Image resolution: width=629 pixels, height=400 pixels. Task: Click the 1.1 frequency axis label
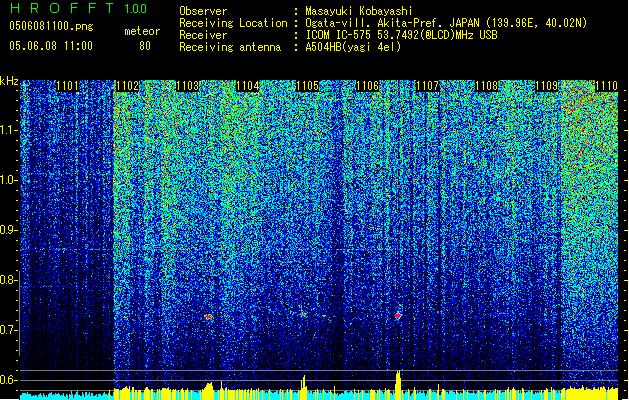click(x=8, y=130)
